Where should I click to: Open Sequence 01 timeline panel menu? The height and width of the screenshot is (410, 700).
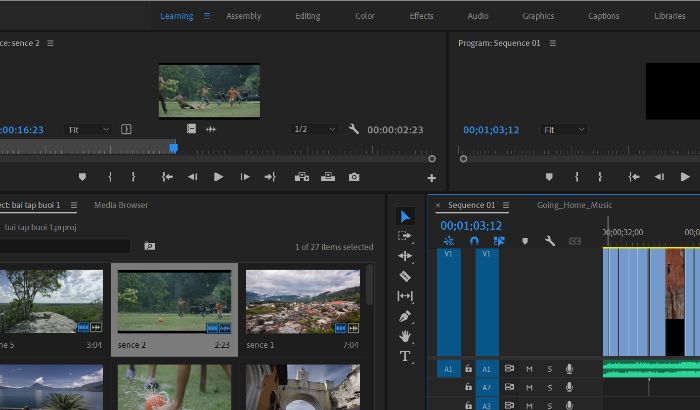coord(506,205)
